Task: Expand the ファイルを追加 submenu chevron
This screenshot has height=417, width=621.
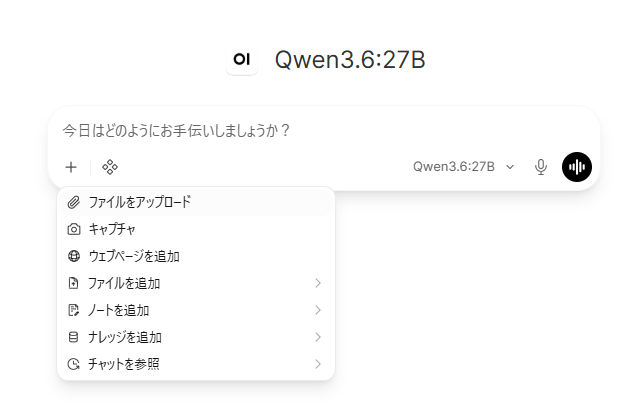Action: (318, 283)
